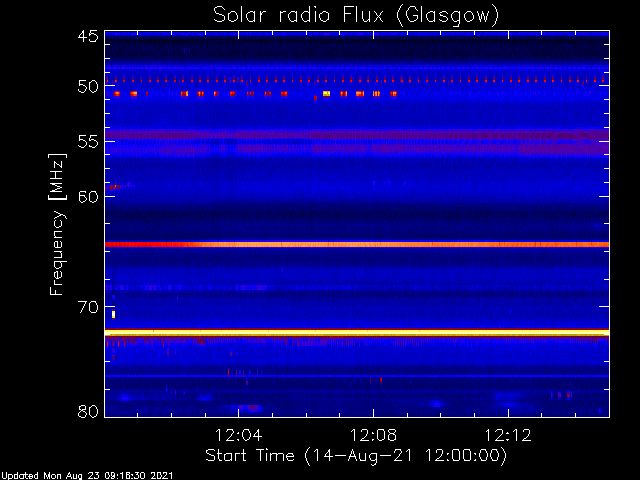Click the 12:08 time axis label

click(x=373, y=435)
